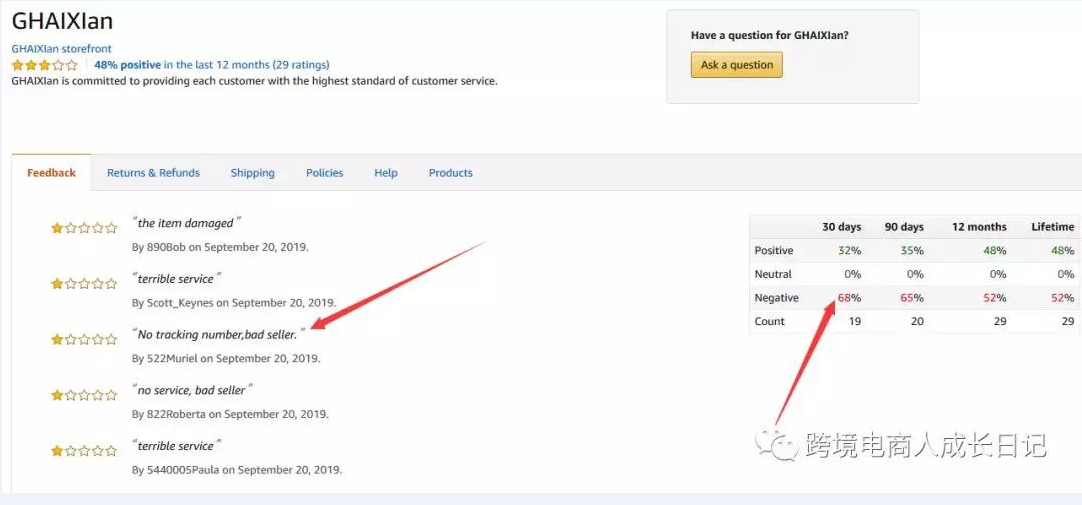Click the WeChat logo watermark icon
This screenshot has height=505, width=1082.
pyautogui.click(x=777, y=443)
